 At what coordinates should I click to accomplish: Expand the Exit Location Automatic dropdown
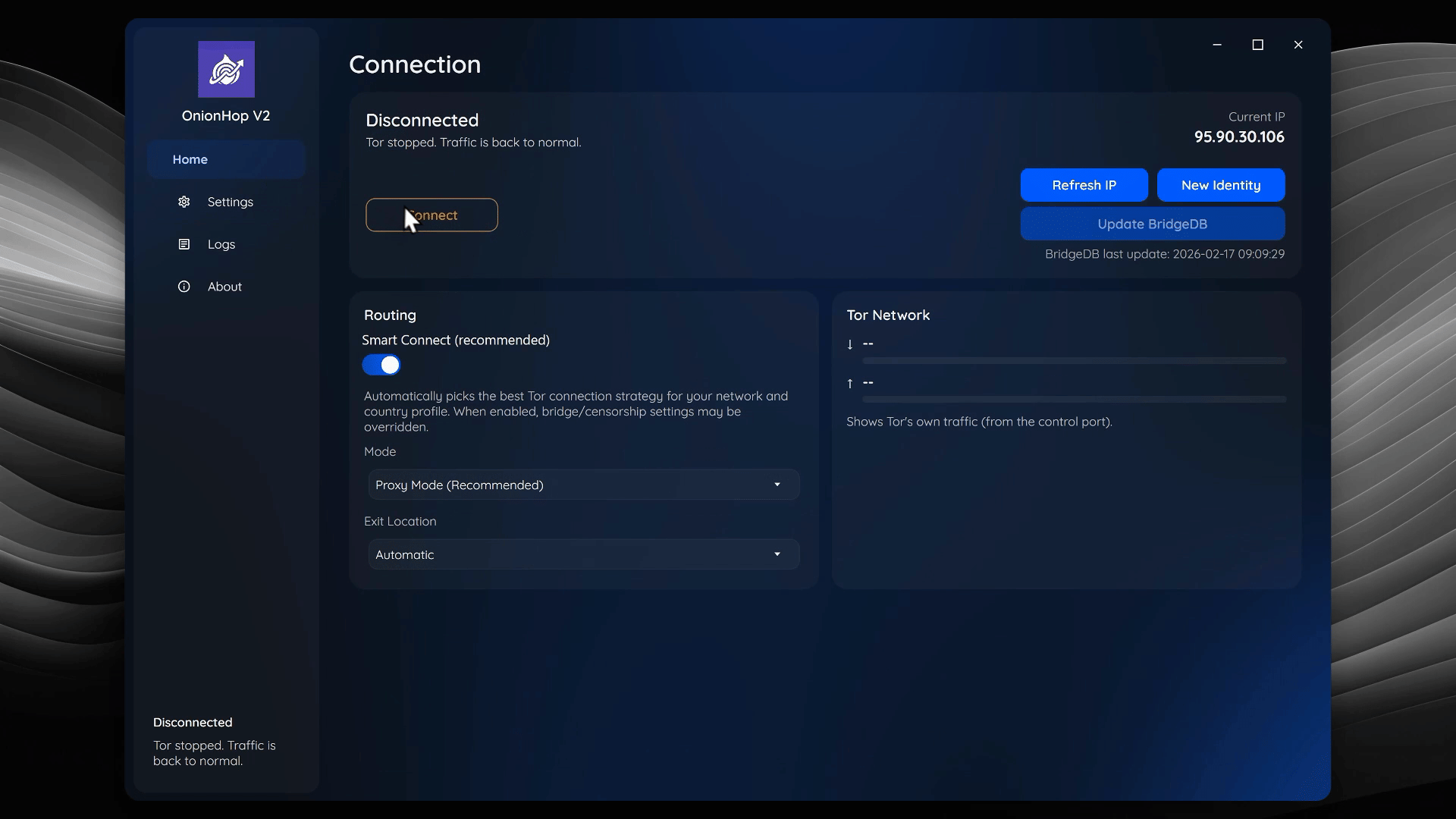pos(582,554)
